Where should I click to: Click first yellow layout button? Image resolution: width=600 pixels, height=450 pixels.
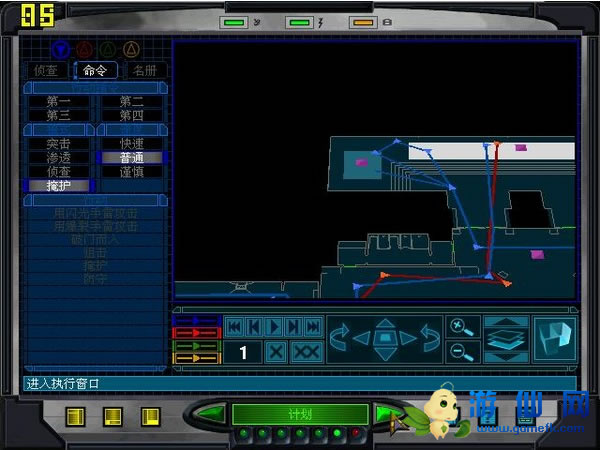[x=75, y=417]
